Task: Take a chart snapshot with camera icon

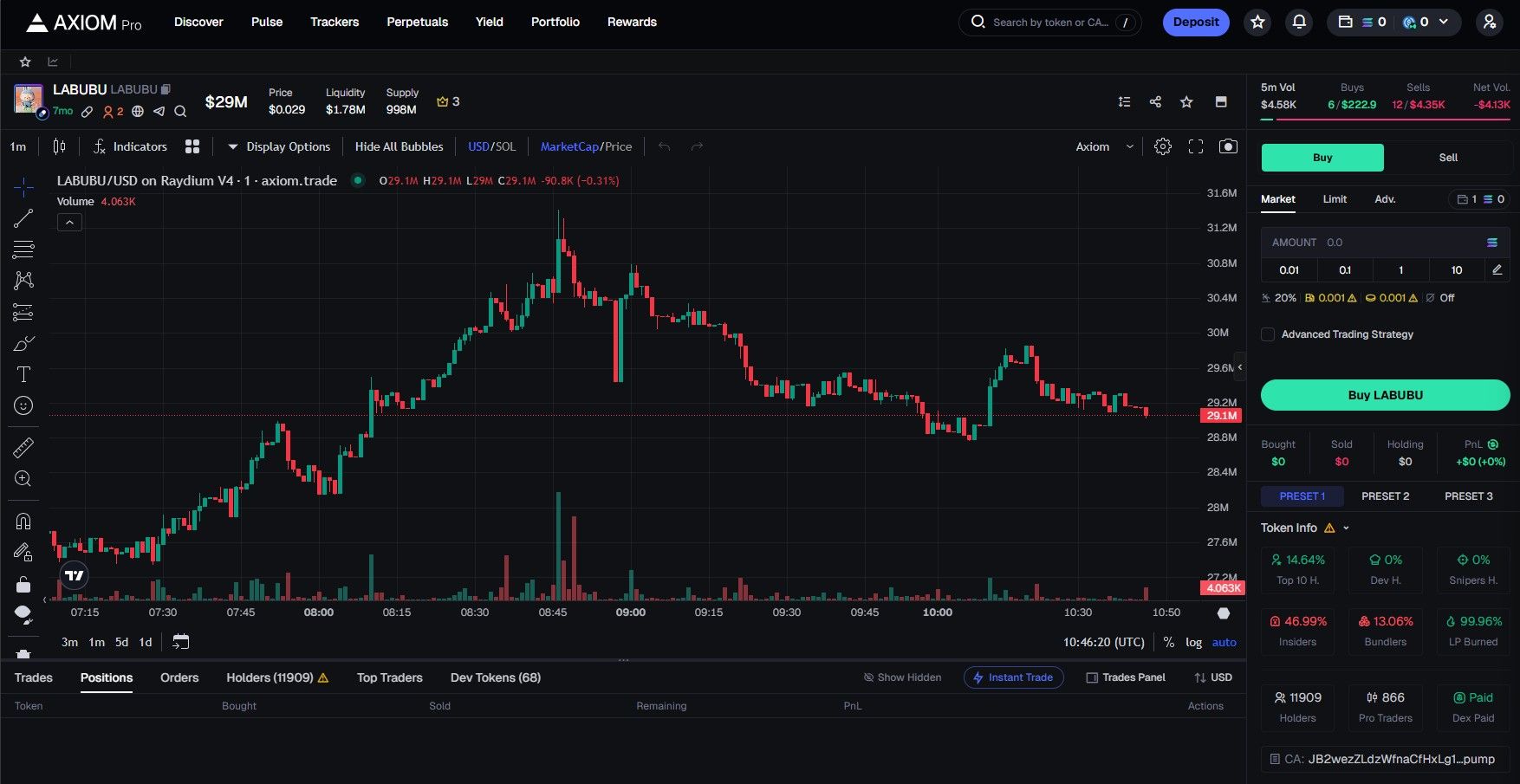Action: tap(1228, 146)
